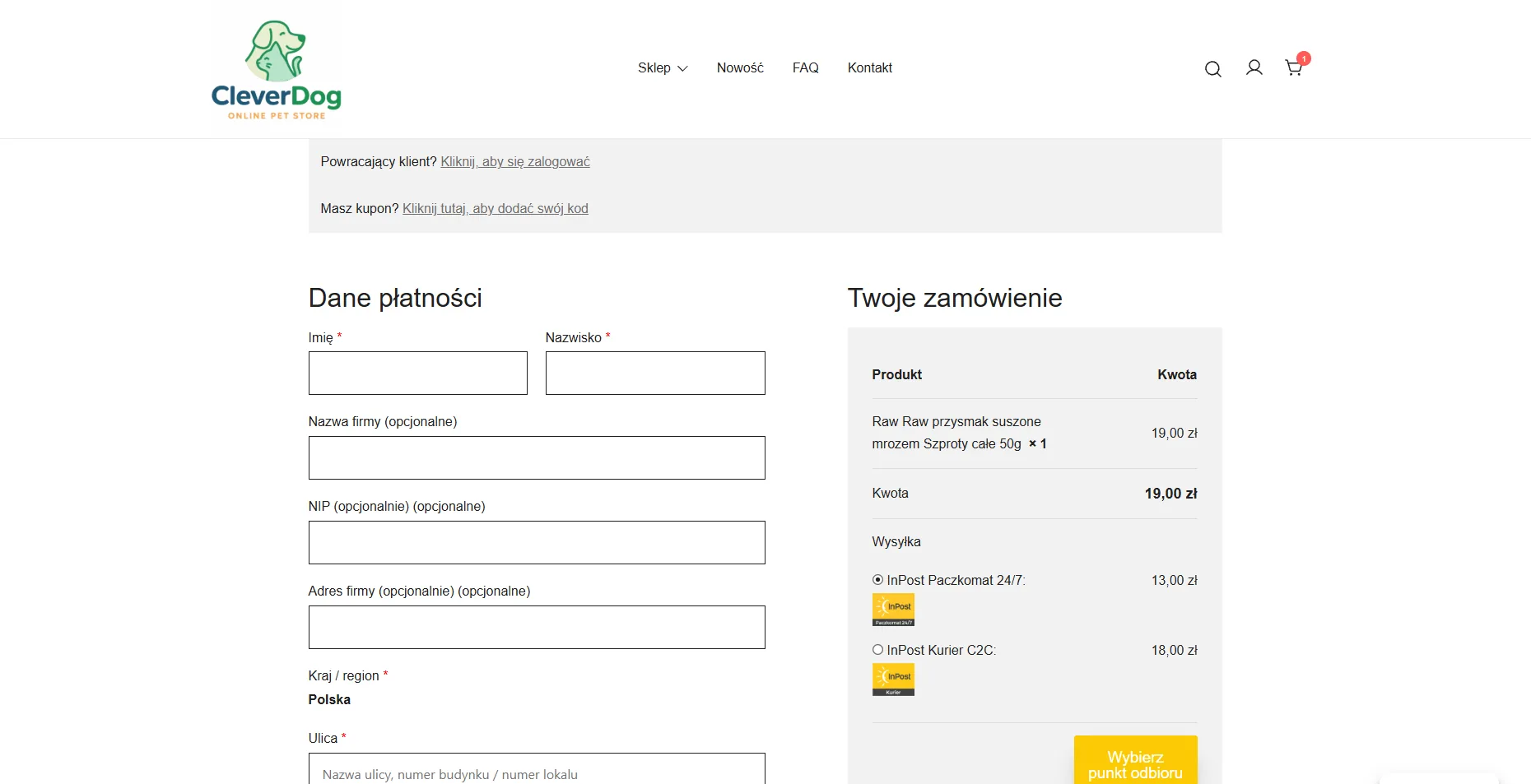Open the user account icon
Screen dimensions: 1531x784
(x=1254, y=68)
